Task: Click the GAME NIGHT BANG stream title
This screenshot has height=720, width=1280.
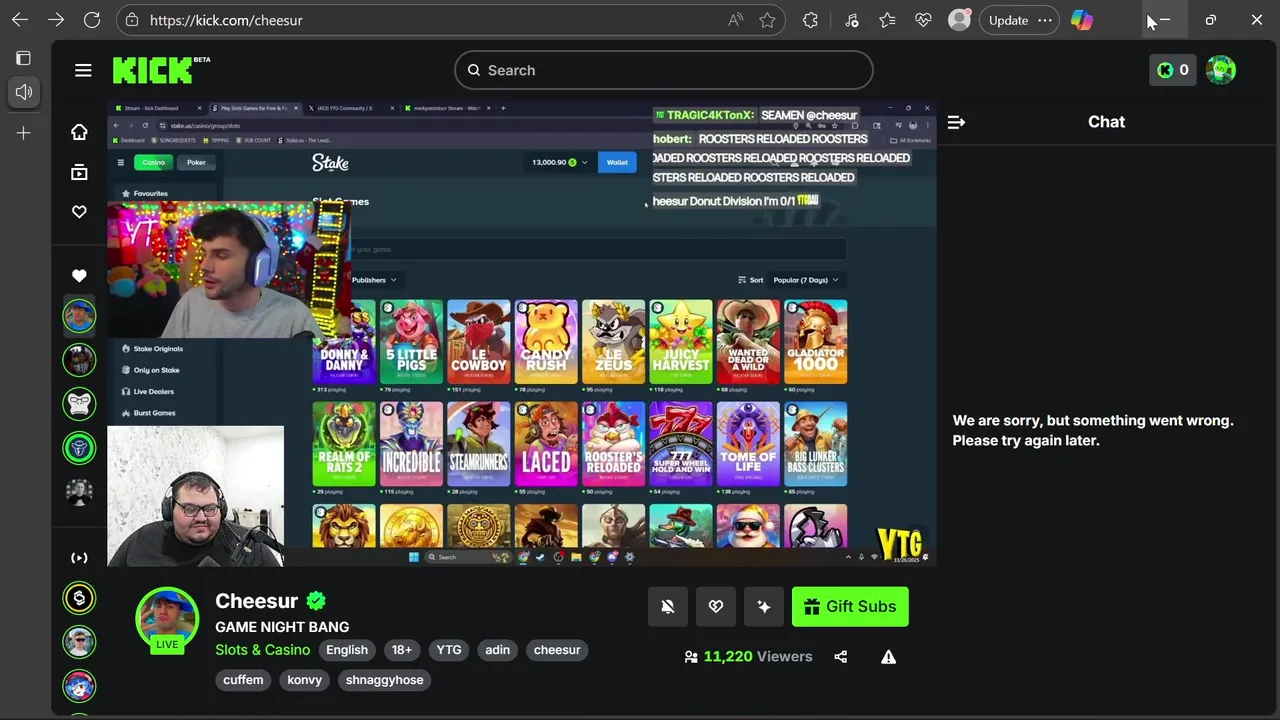Action: point(282,627)
